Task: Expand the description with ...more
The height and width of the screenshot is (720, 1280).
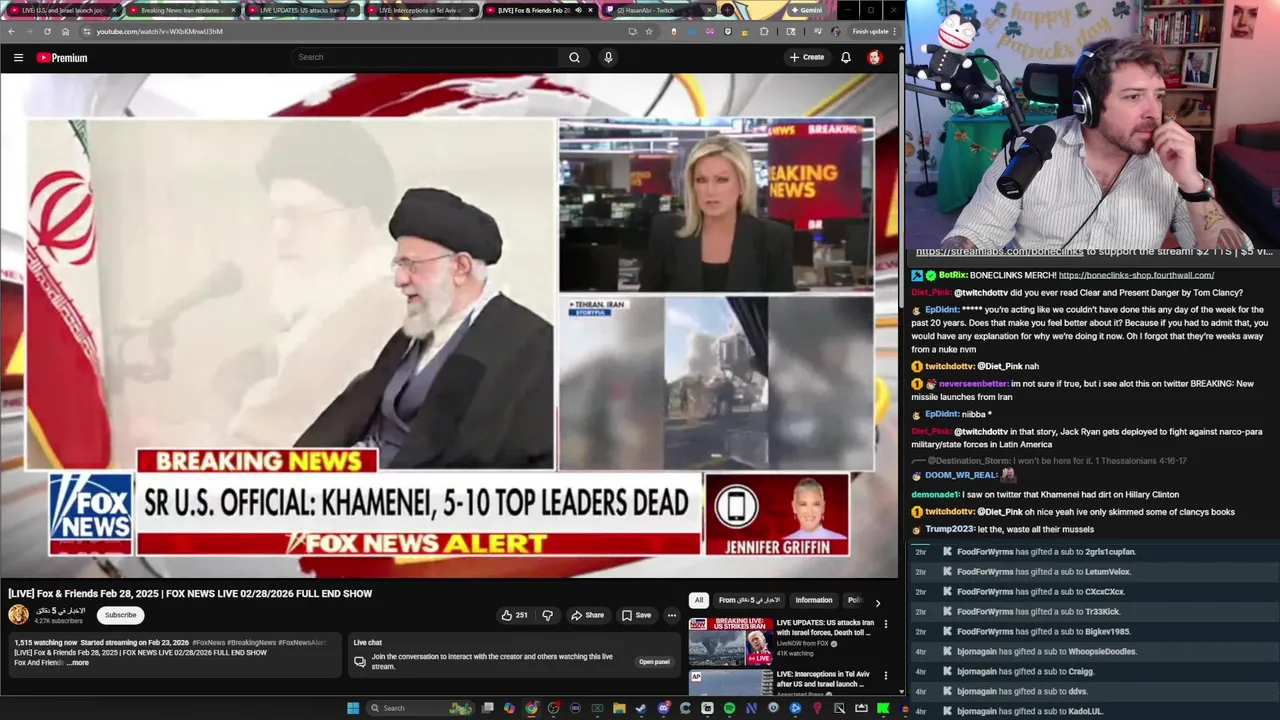Action: click(x=78, y=663)
